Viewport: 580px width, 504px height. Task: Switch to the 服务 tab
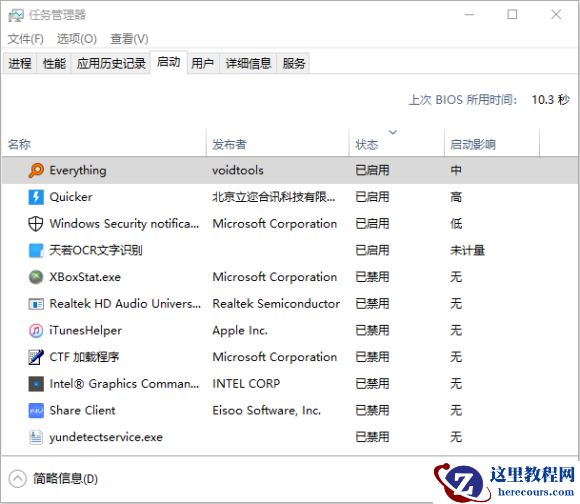(x=294, y=64)
